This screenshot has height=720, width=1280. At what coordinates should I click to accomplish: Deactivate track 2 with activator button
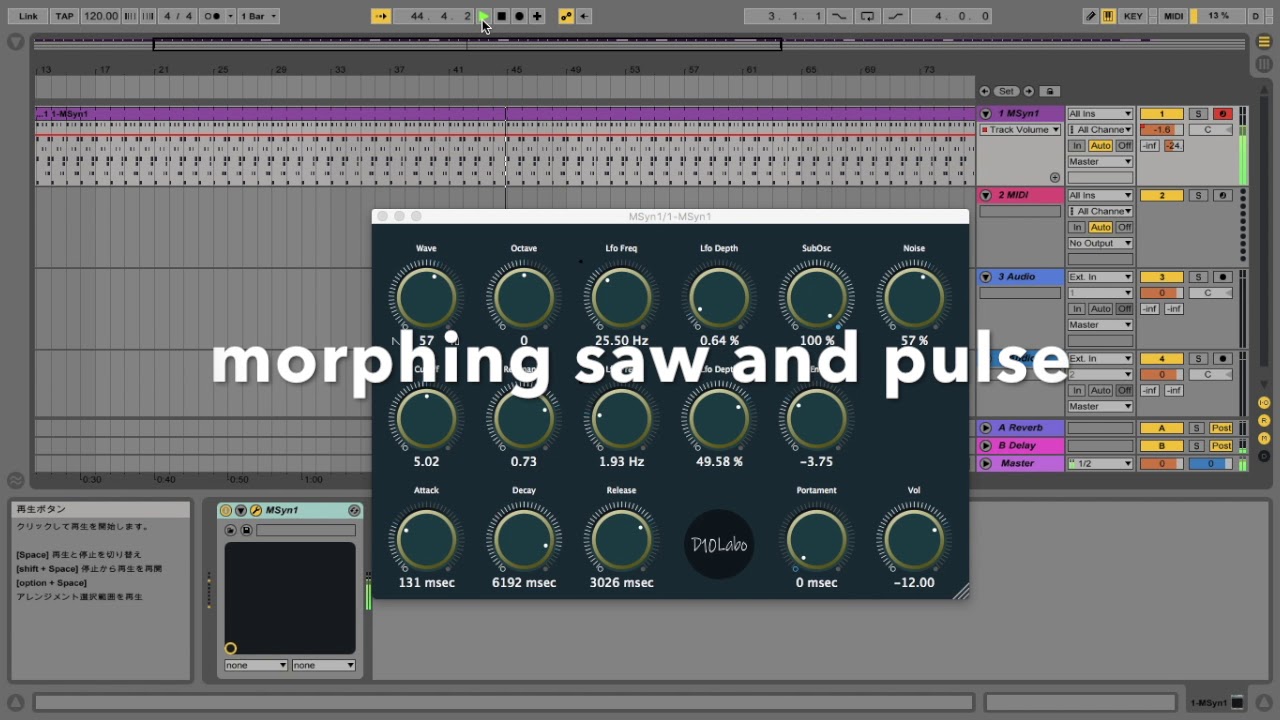point(1161,196)
